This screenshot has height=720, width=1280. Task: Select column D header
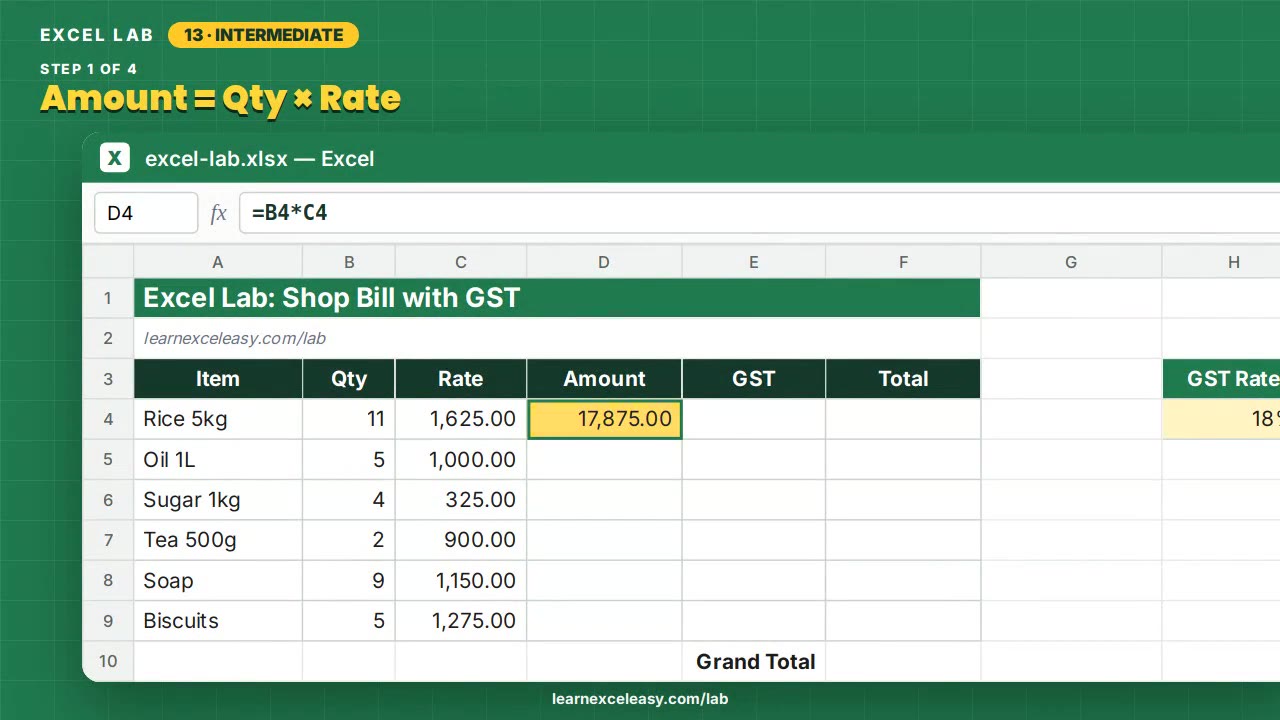[x=604, y=262]
